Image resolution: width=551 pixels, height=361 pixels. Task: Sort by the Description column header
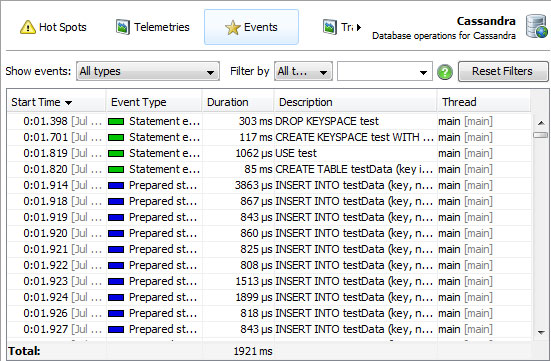click(x=355, y=102)
